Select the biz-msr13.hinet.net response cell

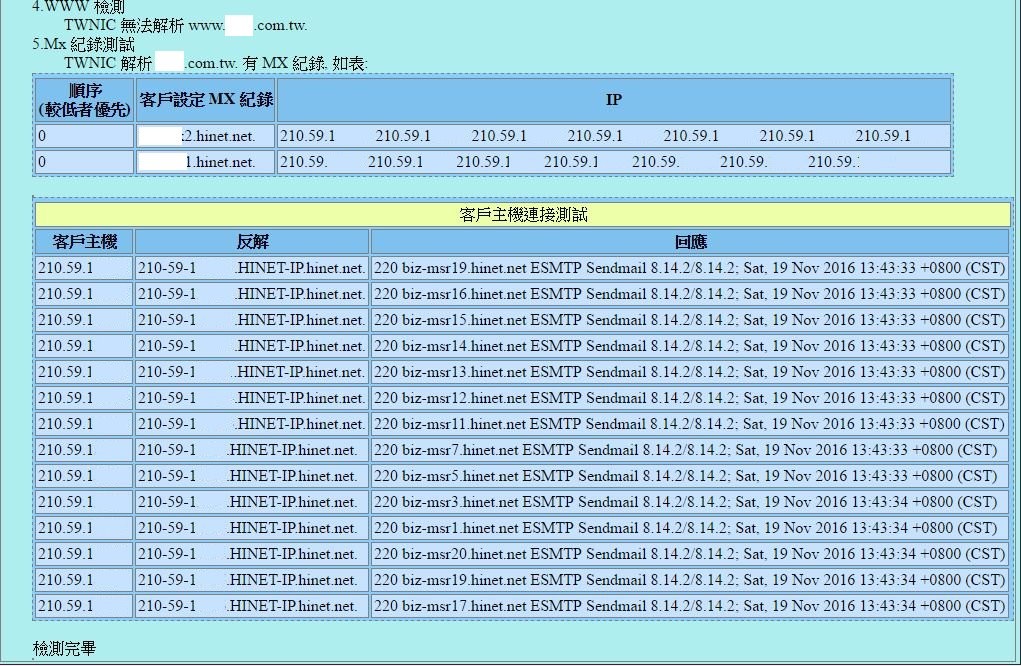click(x=690, y=372)
